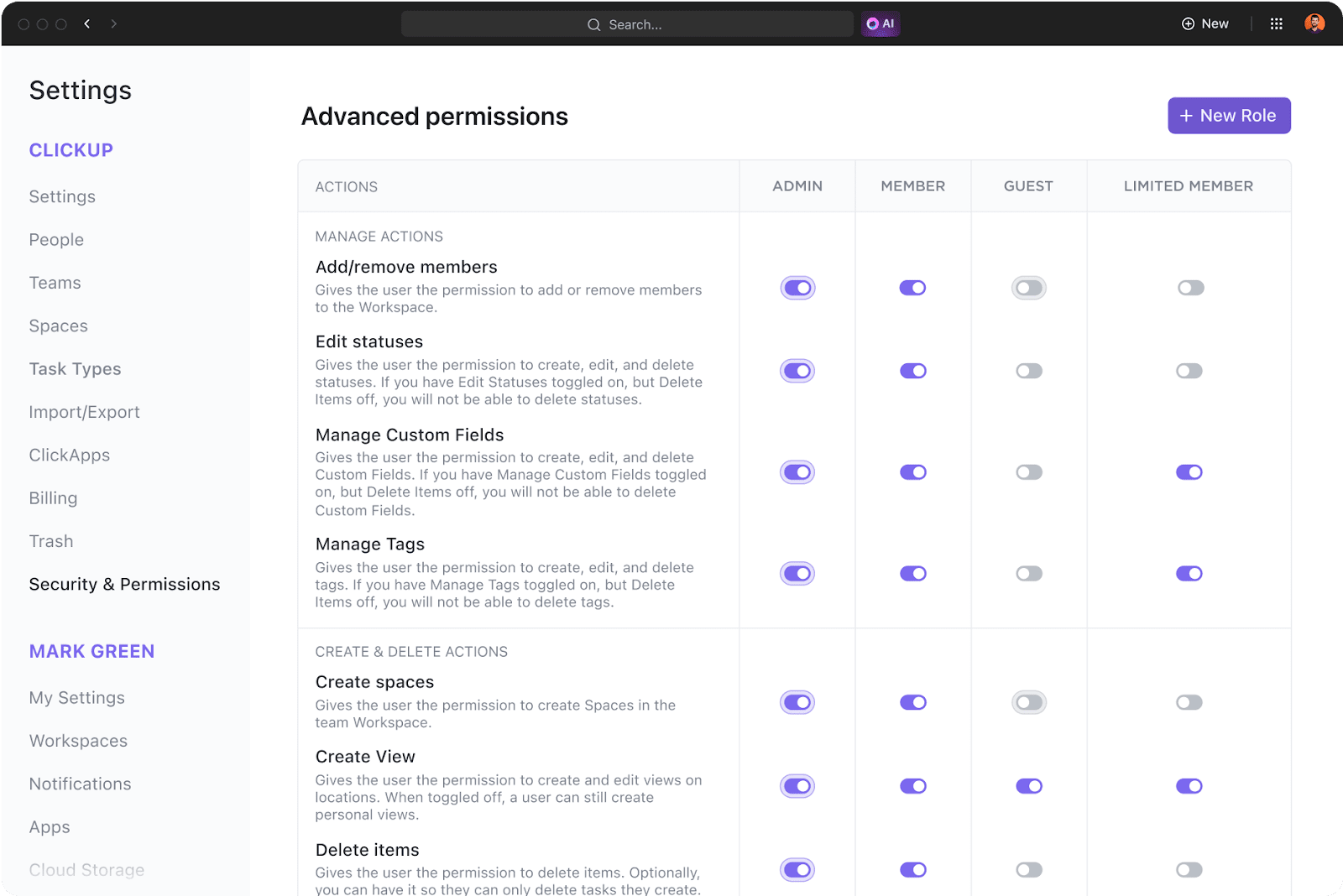This screenshot has width=1343, height=896.
Task: Select ClickApps in the sidebar
Action: tap(70, 455)
